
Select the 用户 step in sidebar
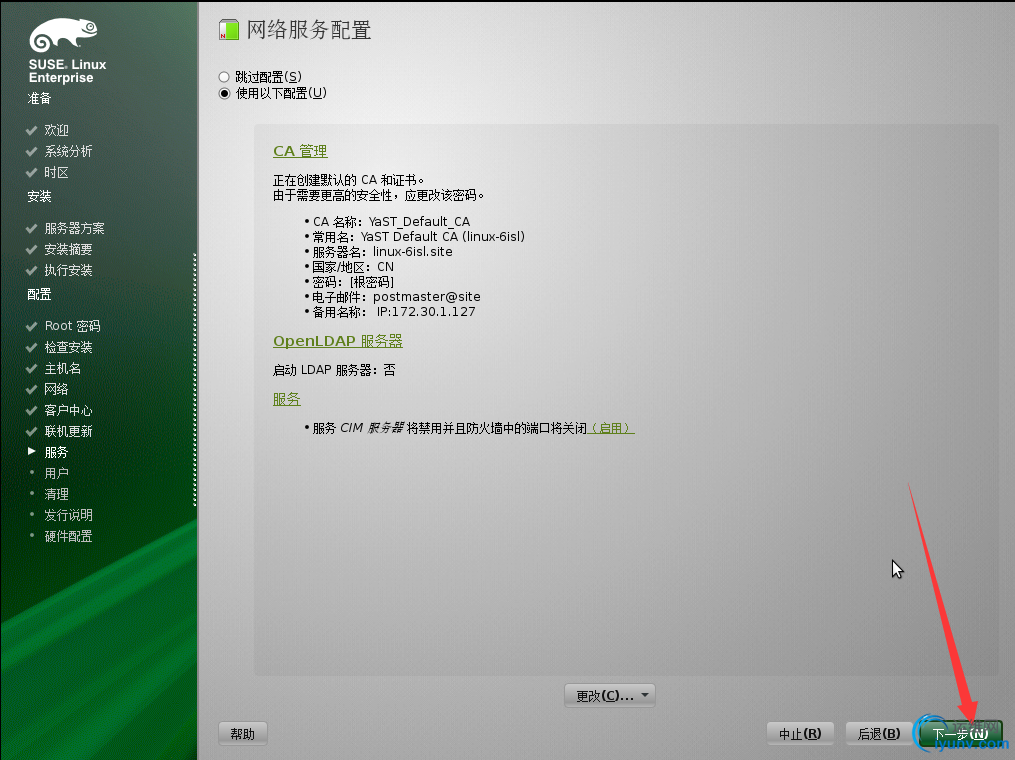pyautogui.click(x=56, y=473)
